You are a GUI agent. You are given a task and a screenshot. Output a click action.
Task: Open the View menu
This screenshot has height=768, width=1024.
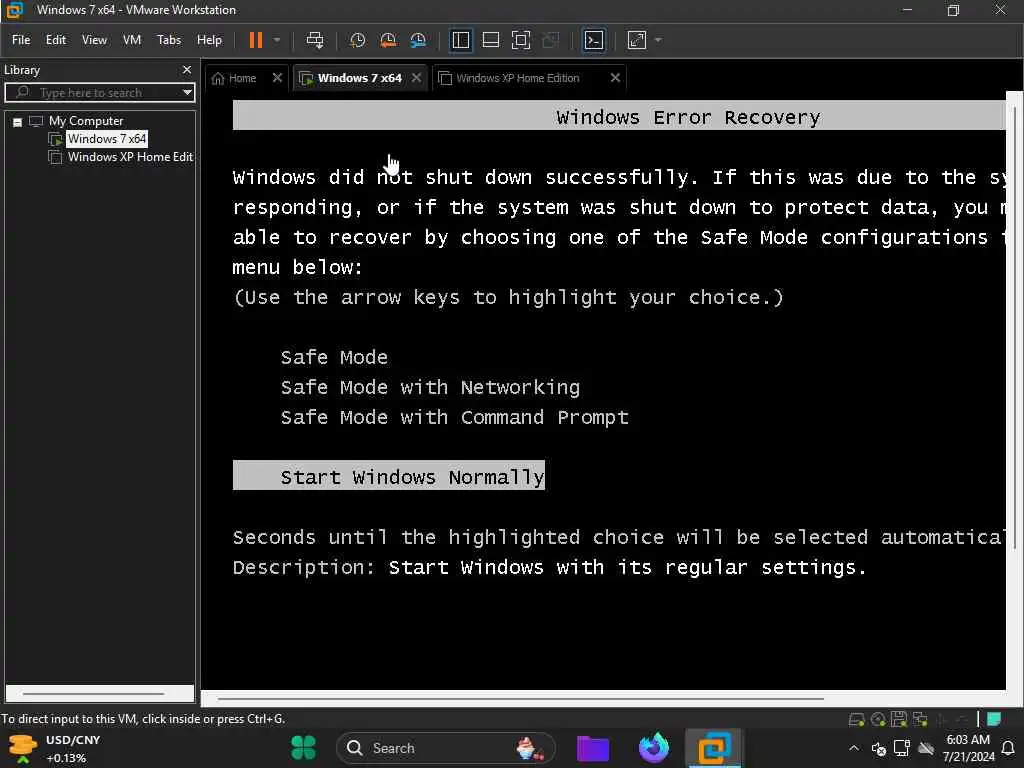click(x=94, y=40)
